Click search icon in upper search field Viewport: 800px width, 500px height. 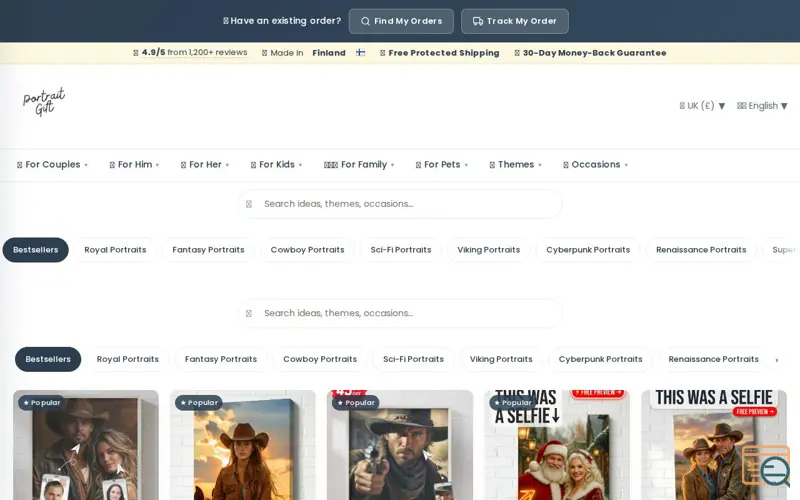[249, 204]
